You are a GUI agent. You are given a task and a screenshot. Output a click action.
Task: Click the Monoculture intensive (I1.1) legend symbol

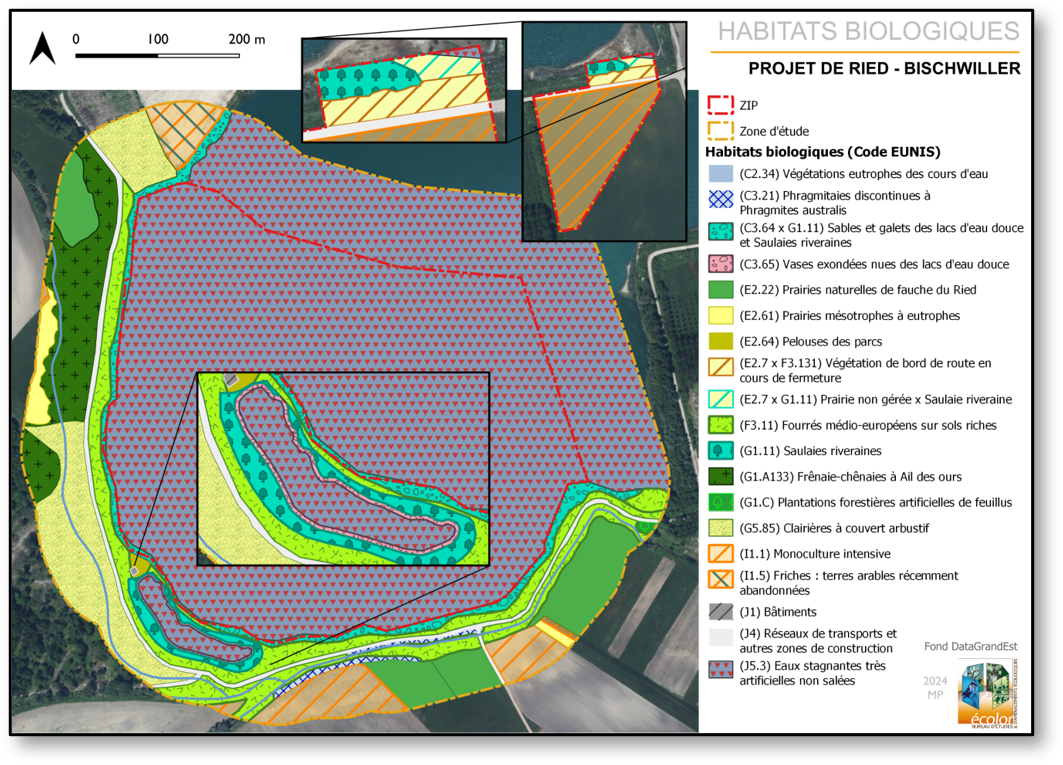pyautogui.click(x=721, y=554)
